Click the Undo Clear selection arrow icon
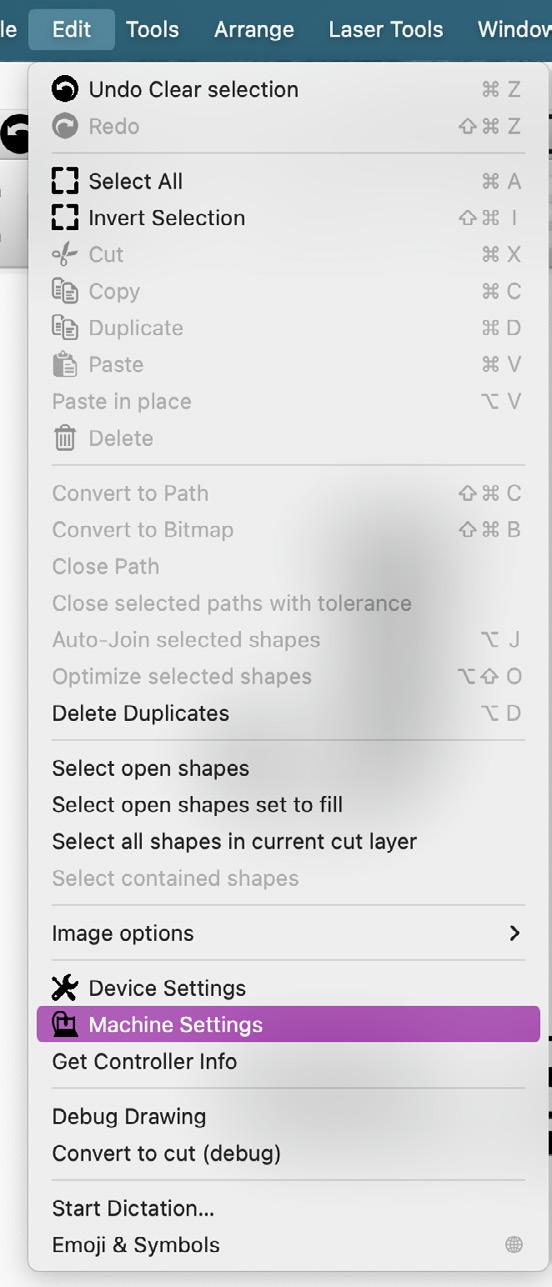This screenshot has width=552, height=1287. [x=65, y=90]
